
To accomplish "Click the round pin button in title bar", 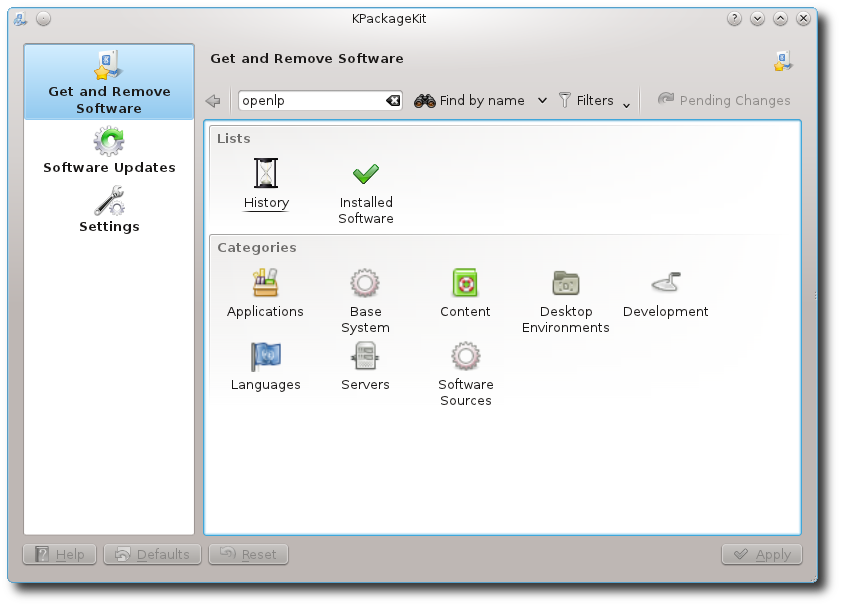I will coord(43,19).
